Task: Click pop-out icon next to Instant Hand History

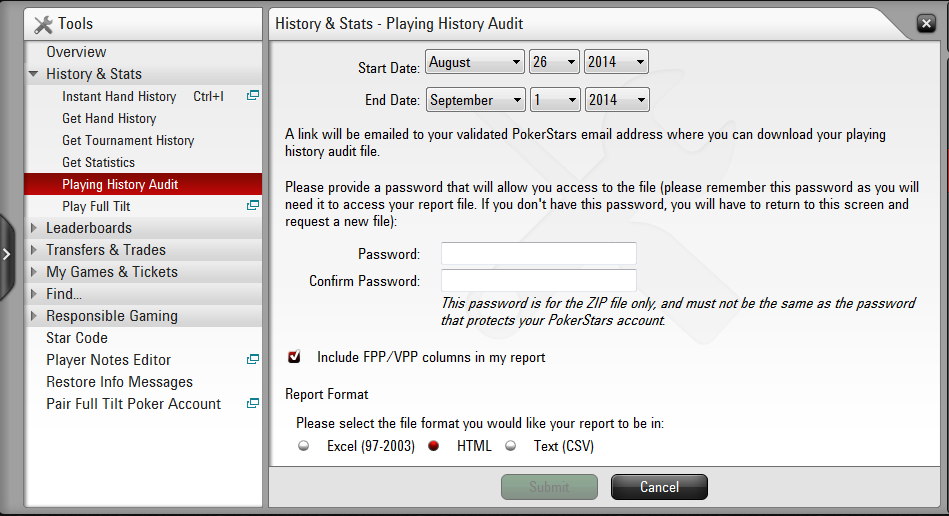Action: 253,96
